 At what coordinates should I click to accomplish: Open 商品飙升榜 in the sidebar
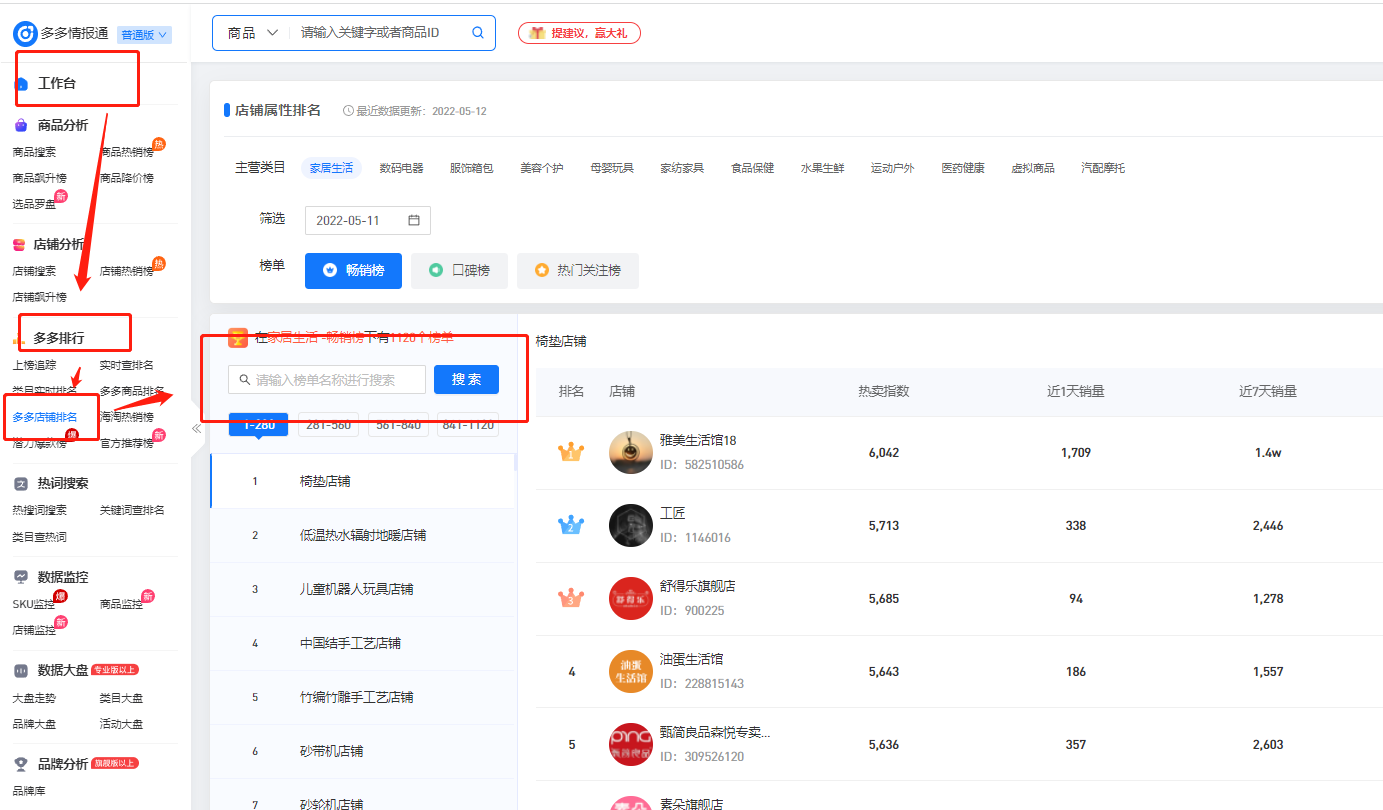tap(40, 178)
